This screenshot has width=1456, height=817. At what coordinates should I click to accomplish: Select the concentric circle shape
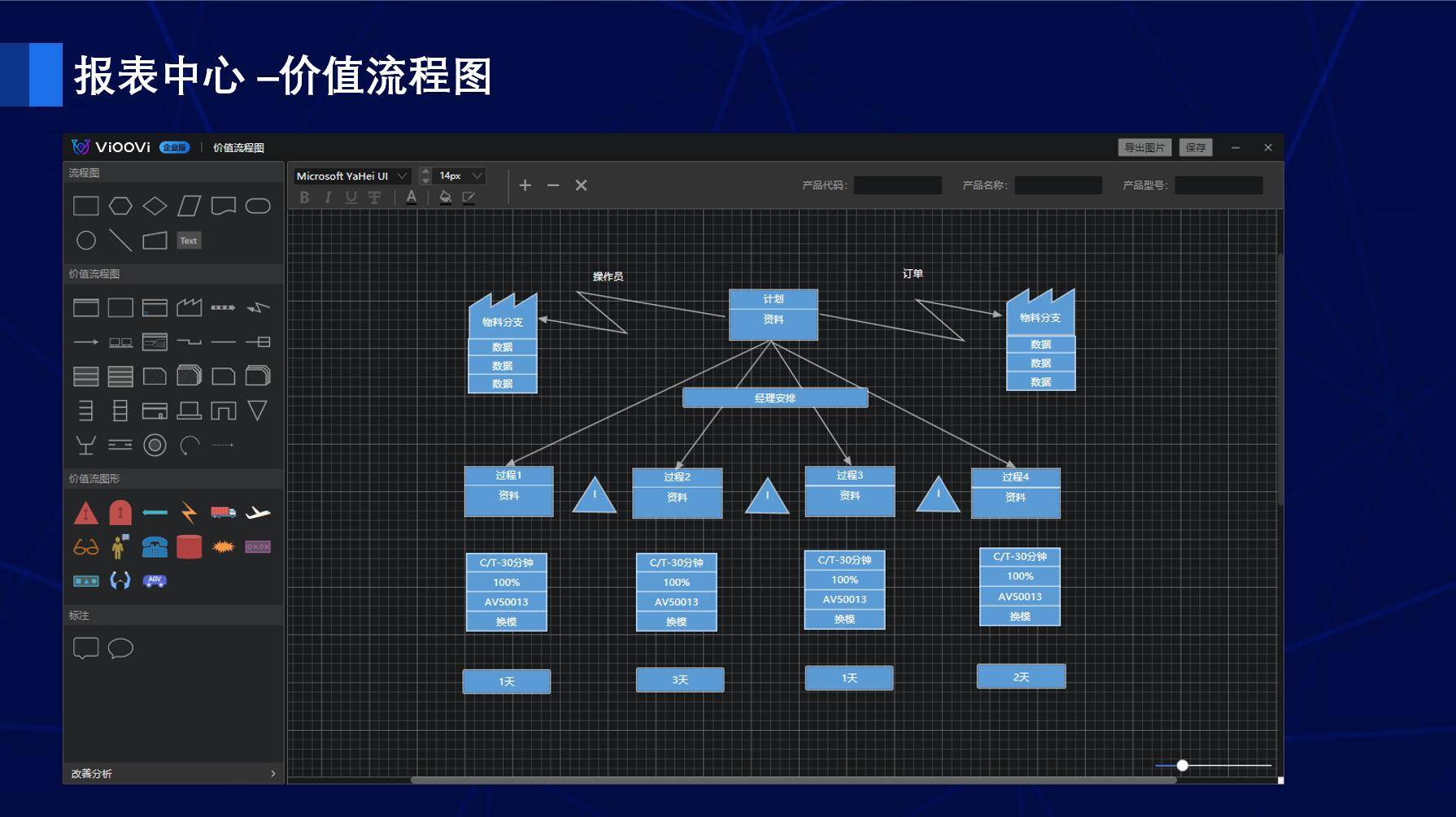pyautogui.click(x=155, y=445)
